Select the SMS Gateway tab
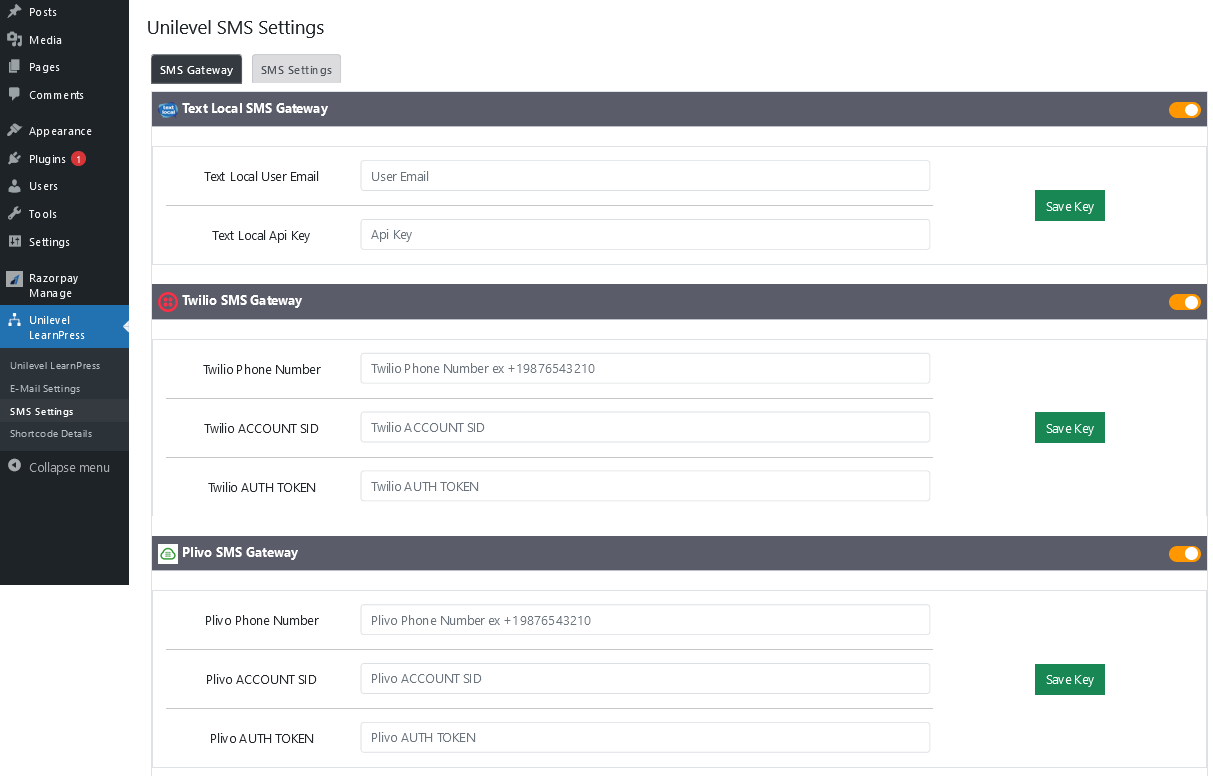Viewport: 1213px width, 776px height. (196, 70)
